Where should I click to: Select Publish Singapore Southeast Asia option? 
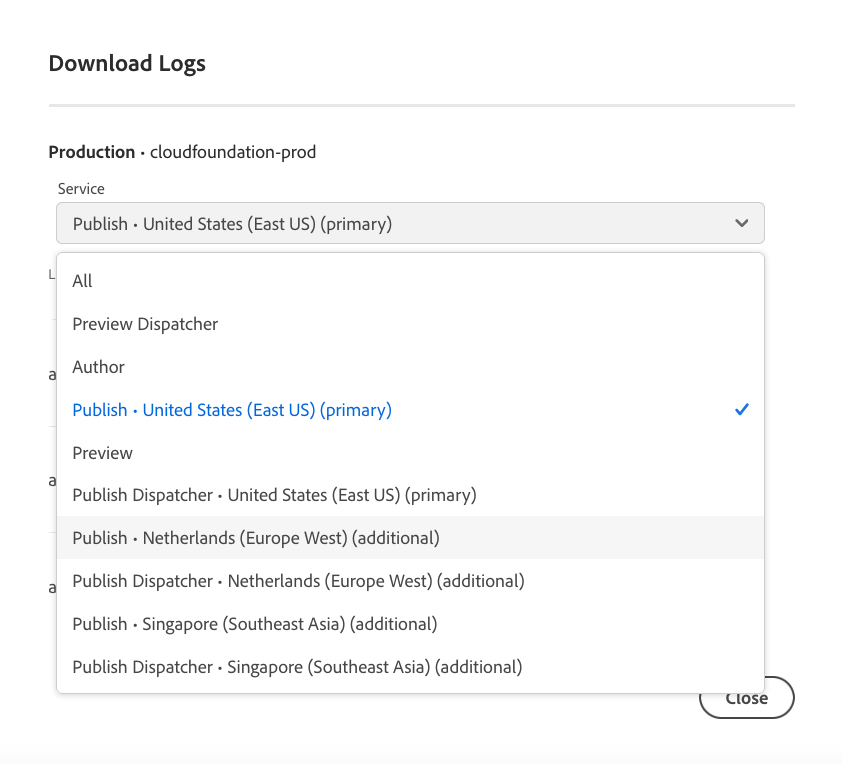[x=255, y=624]
